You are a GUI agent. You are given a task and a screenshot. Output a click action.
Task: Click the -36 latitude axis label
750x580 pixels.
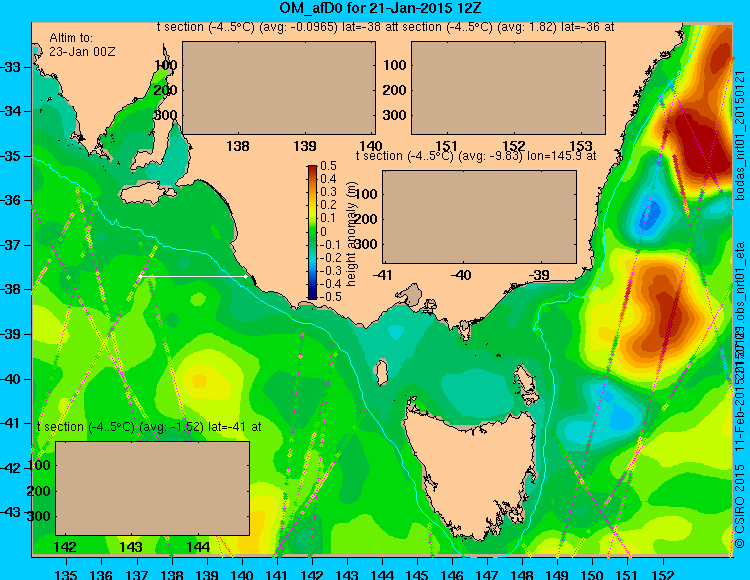coord(11,200)
